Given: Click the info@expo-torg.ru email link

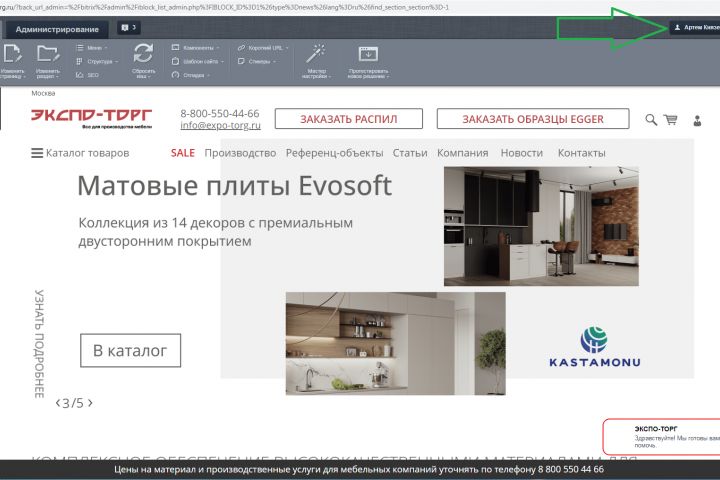Looking at the screenshot, I should pos(220,125).
